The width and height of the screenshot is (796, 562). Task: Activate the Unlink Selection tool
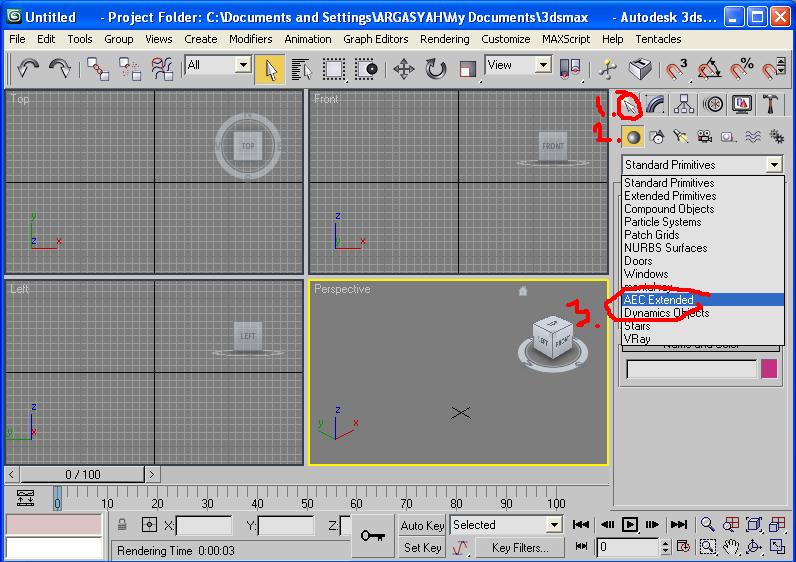tap(130, 69)
